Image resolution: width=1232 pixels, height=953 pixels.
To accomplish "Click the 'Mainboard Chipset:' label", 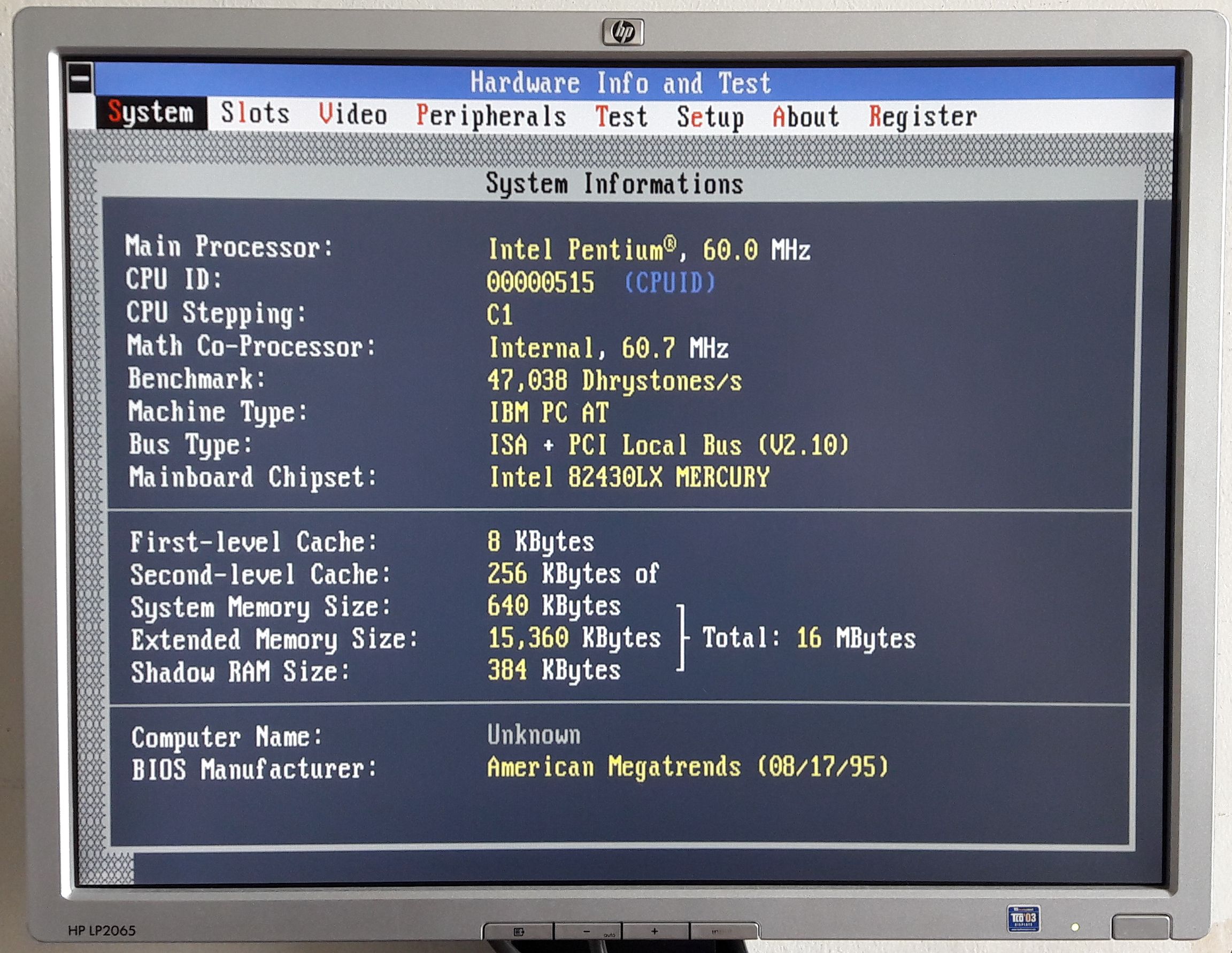I will click(252, 478).
